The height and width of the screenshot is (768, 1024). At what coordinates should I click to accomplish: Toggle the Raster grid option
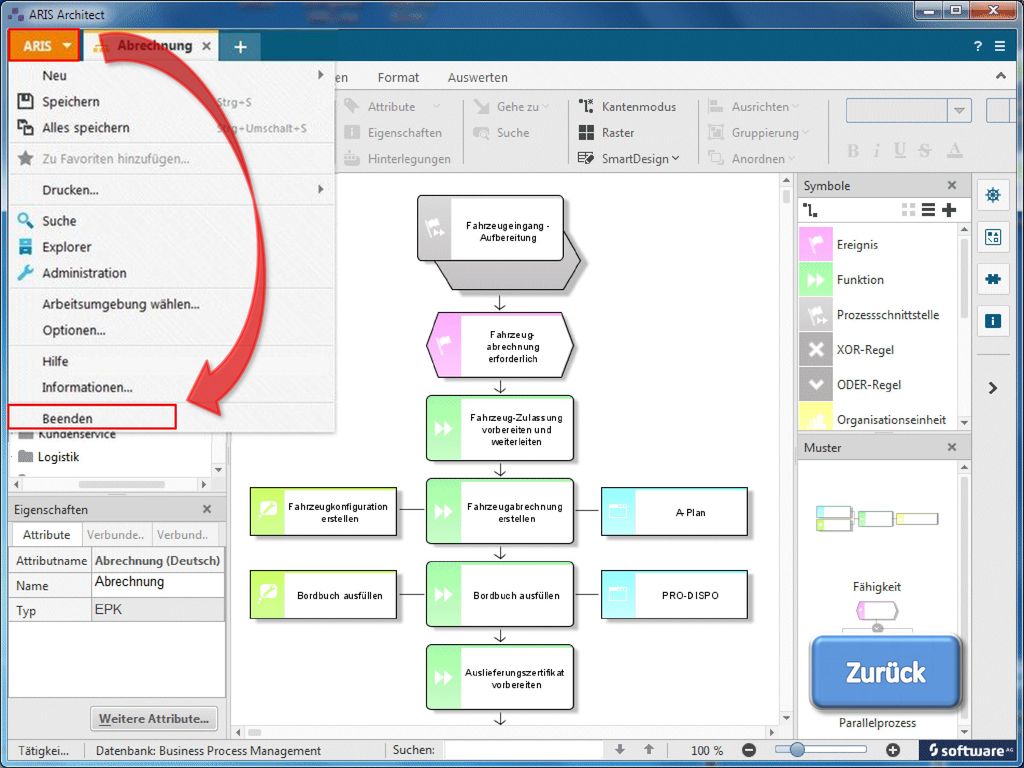click(x=606, y=133)
